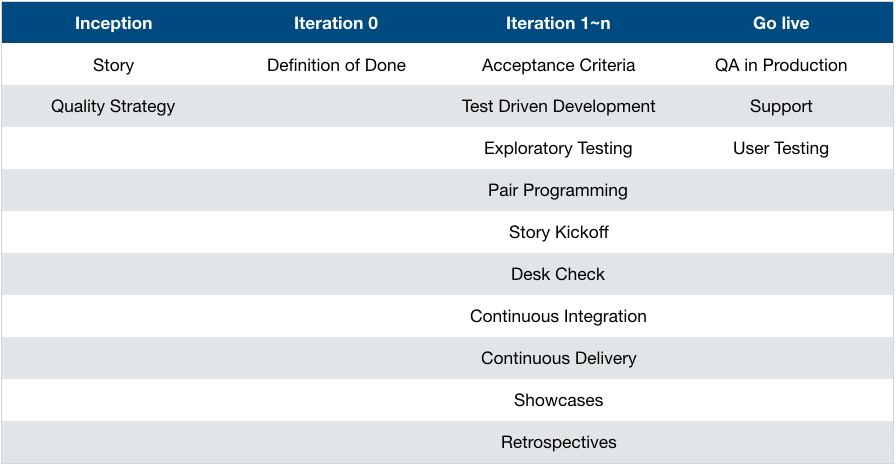The image size is (896, 466).
Task: Select the Definition of Done cell
Action: point(336,65)
